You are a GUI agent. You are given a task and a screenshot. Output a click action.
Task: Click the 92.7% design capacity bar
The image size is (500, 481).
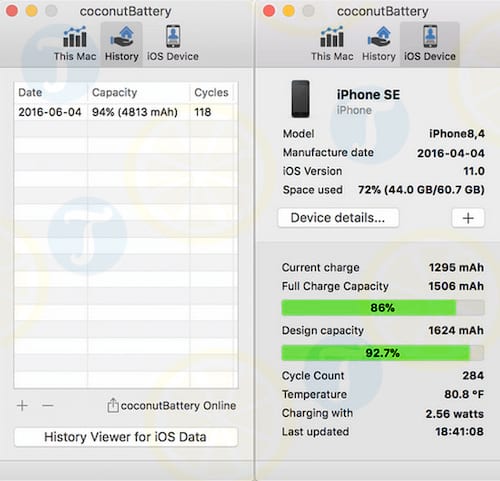tap(383, 353)
